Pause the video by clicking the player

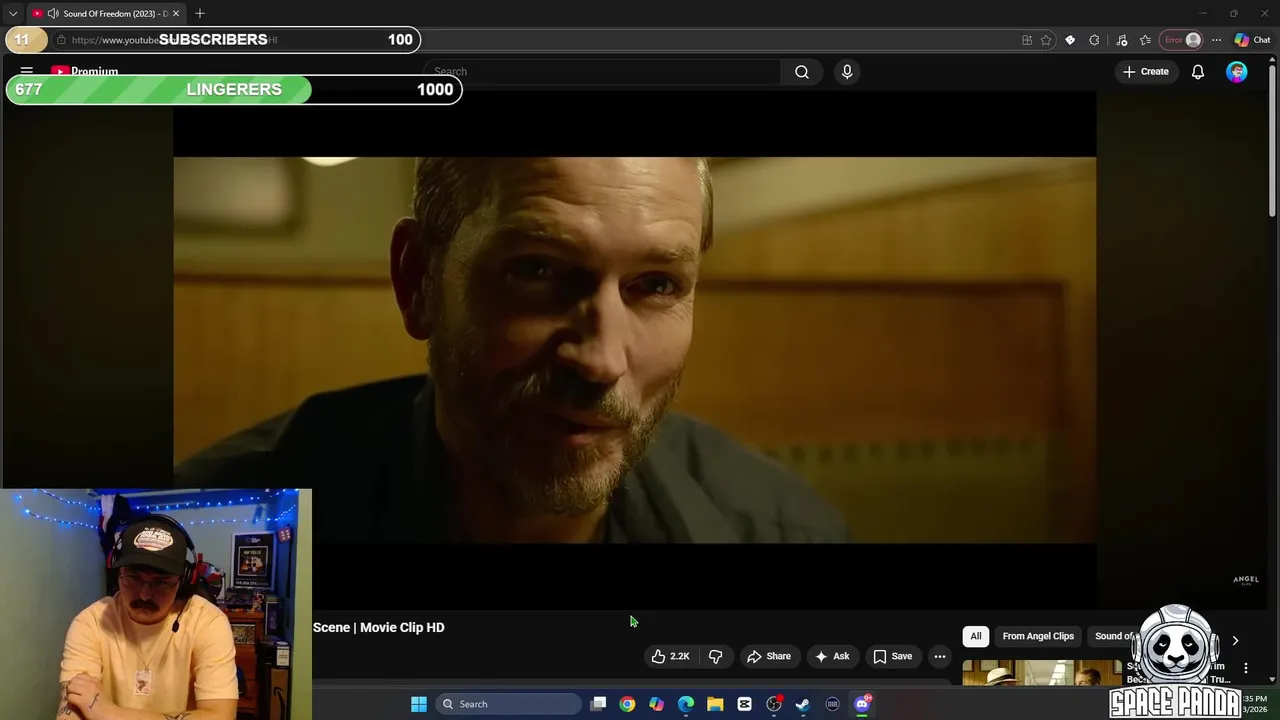click(x=635, y=350)
